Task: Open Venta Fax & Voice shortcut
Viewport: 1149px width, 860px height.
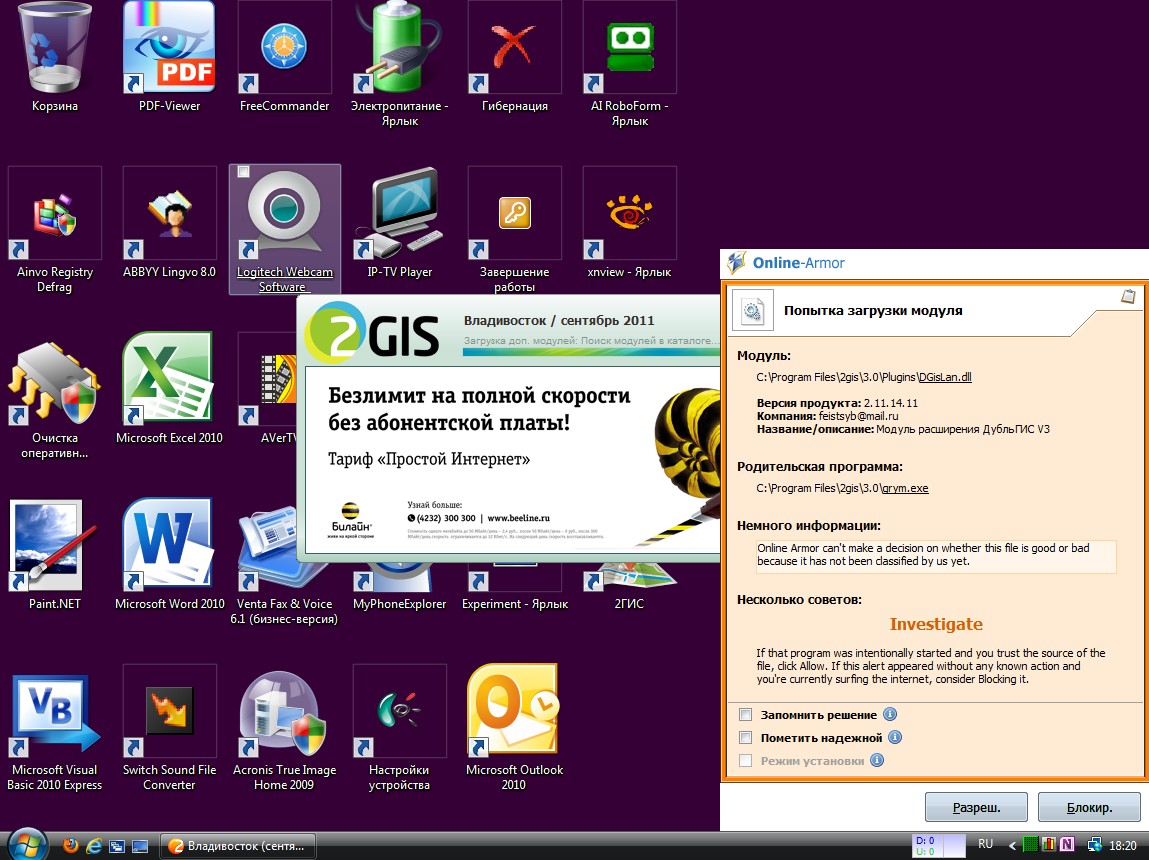Action: pos(267,546)
